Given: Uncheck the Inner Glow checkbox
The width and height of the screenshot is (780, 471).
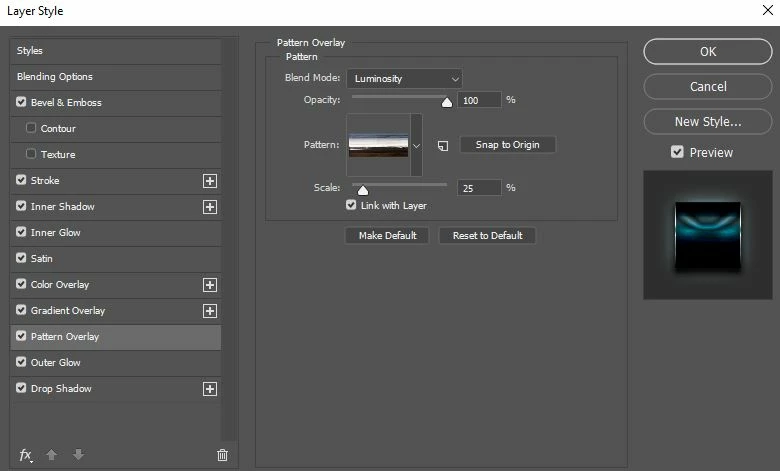Looking at the screenshot, I should (21, 232).
